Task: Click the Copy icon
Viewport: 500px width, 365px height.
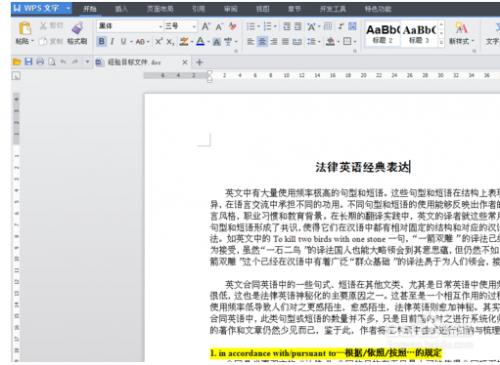Action: (43, 41)
